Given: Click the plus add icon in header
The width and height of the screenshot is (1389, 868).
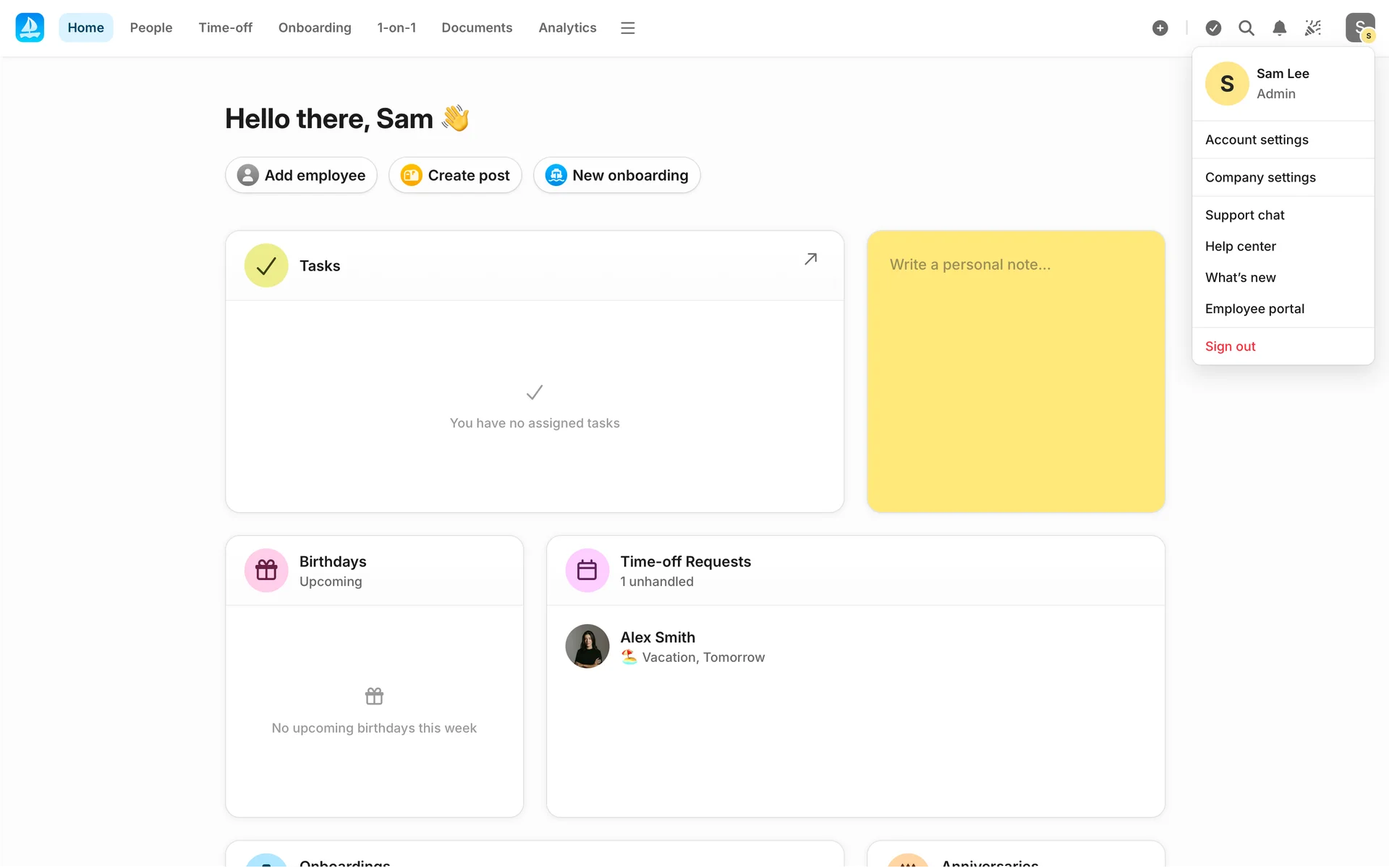Looking at the screenshot, I should pos(1160,27).
